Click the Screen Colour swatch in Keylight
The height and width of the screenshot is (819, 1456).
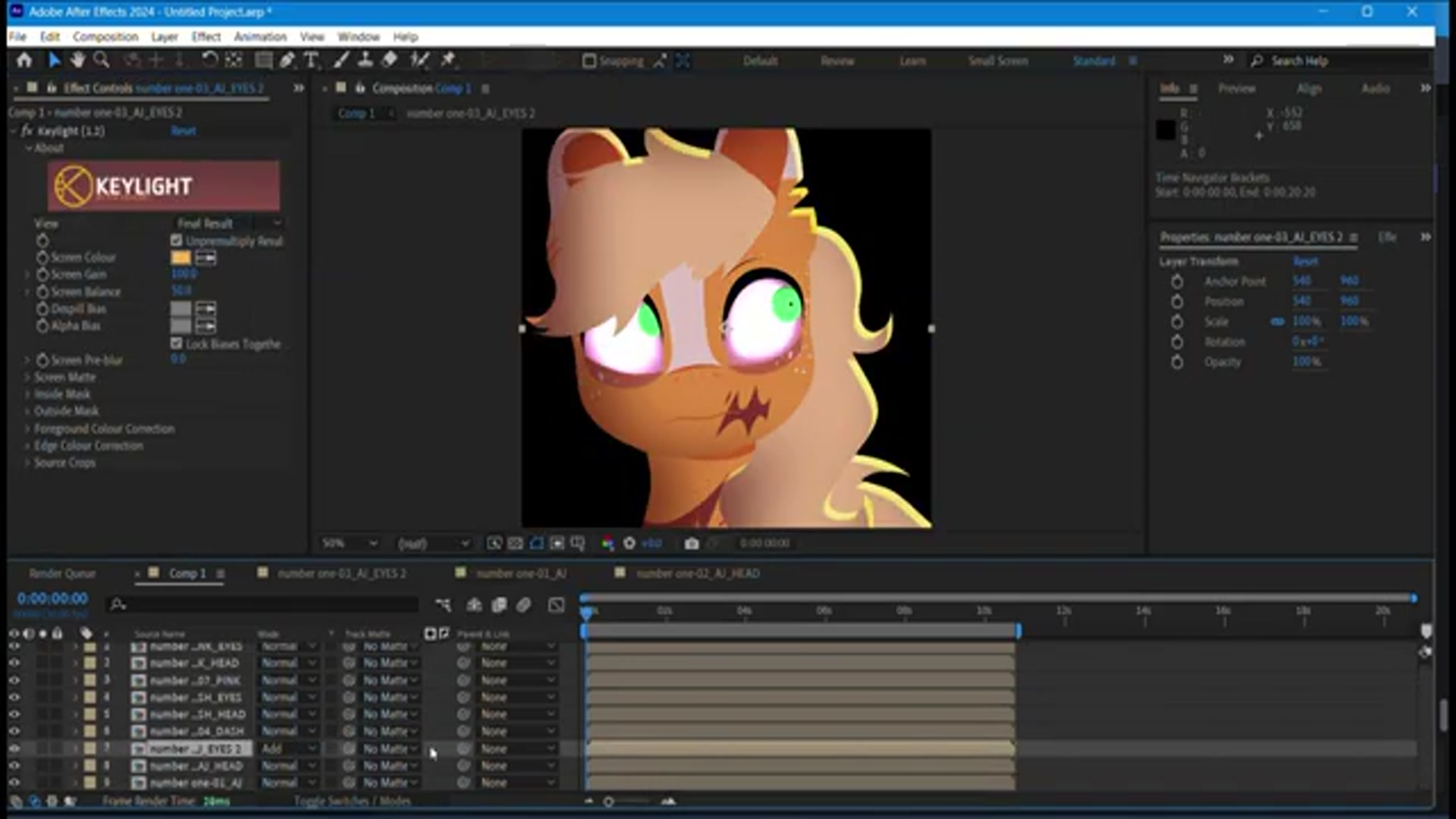click(x=180, y=258)
